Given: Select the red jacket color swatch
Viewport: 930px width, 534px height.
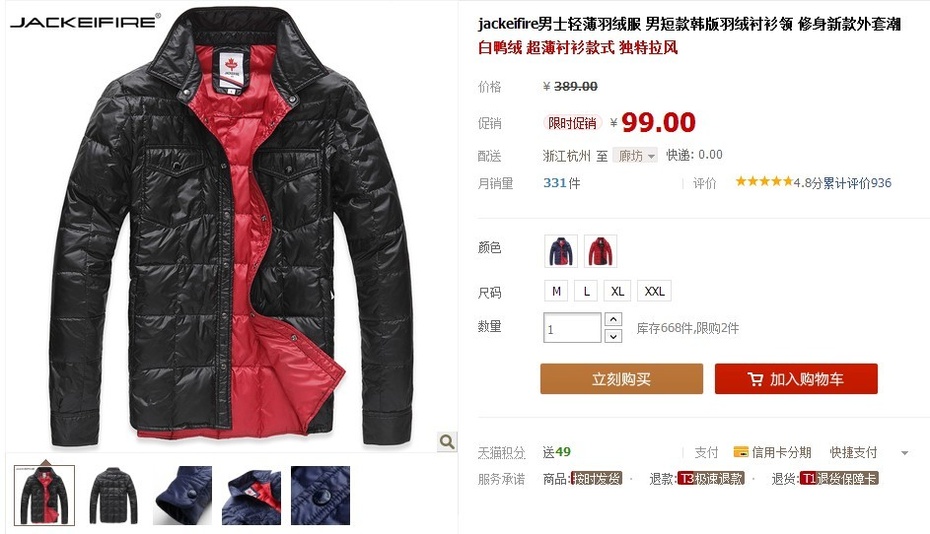Looking at the screenshot, I should 601,251.
